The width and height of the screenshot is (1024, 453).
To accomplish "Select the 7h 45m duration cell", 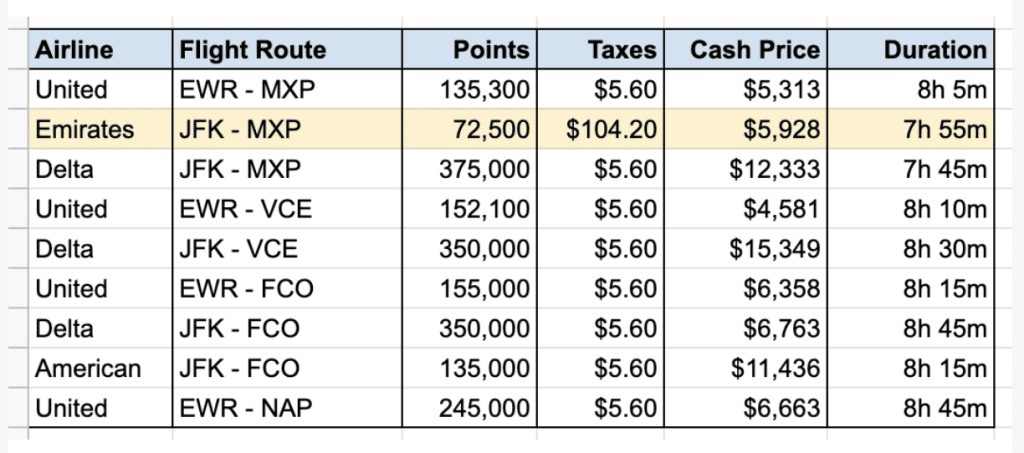I will click(x=910, y=170).
